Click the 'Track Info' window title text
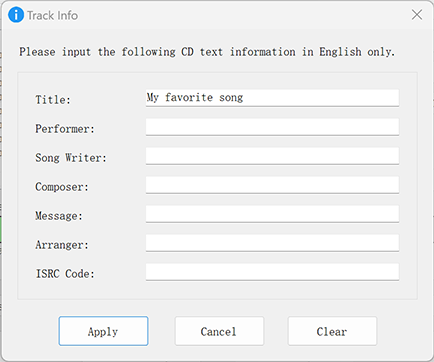The width and height of the screenshot is (434, 362). tap(52, 15)
